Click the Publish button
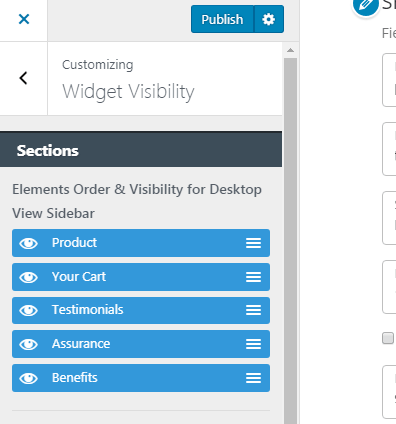 click(x=222, y=19)
